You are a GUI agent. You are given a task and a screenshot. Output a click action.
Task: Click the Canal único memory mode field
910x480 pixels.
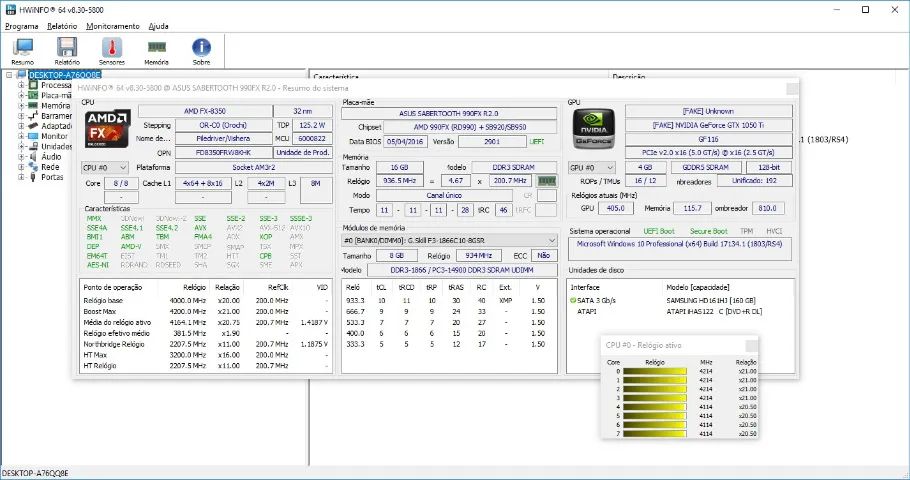[x=444, y=196]
